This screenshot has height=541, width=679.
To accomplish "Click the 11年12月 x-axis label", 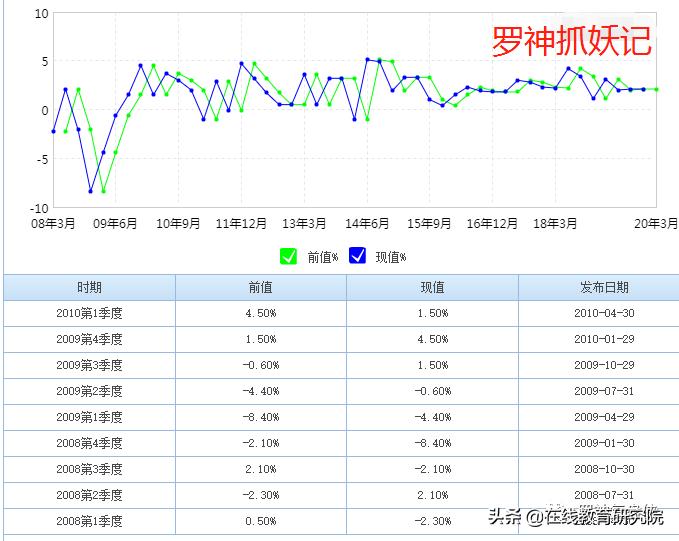I will tap(241, 224).
